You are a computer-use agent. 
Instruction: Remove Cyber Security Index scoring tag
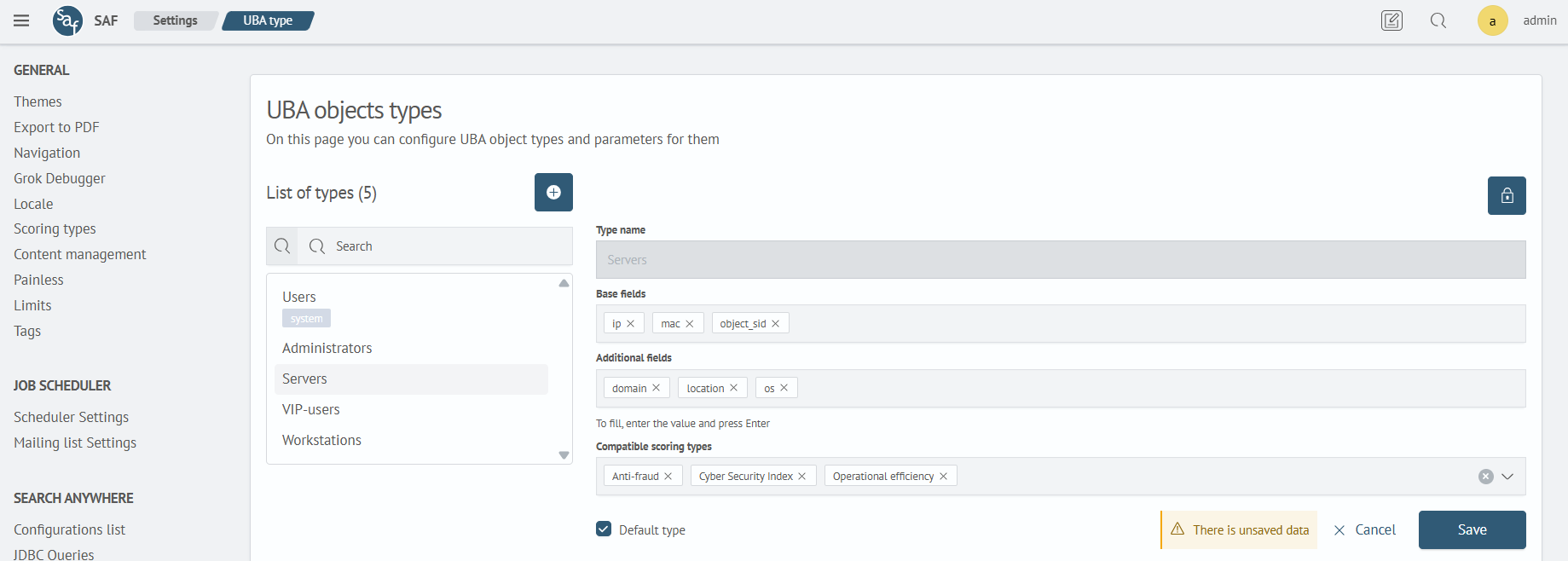click(x=802, y=477)
